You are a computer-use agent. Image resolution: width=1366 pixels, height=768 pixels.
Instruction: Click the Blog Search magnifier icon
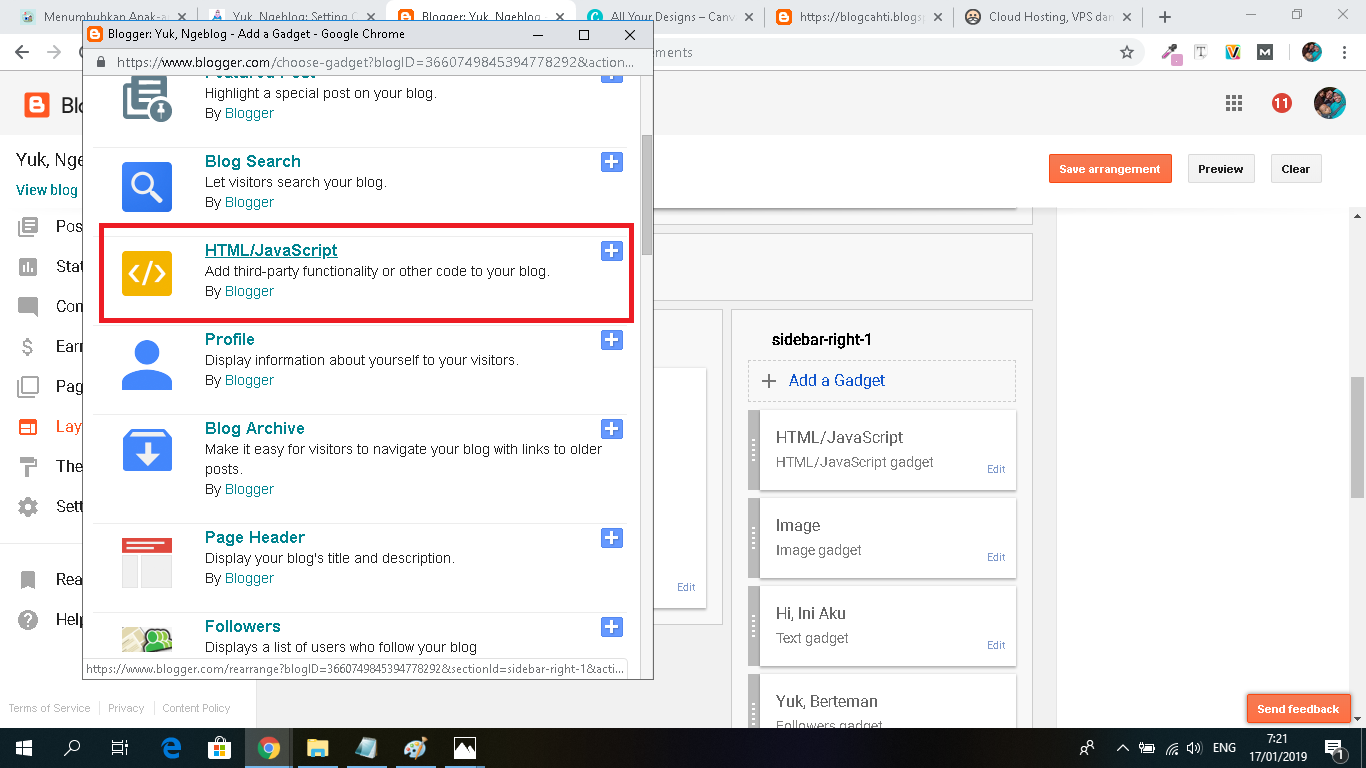[147, 186]
